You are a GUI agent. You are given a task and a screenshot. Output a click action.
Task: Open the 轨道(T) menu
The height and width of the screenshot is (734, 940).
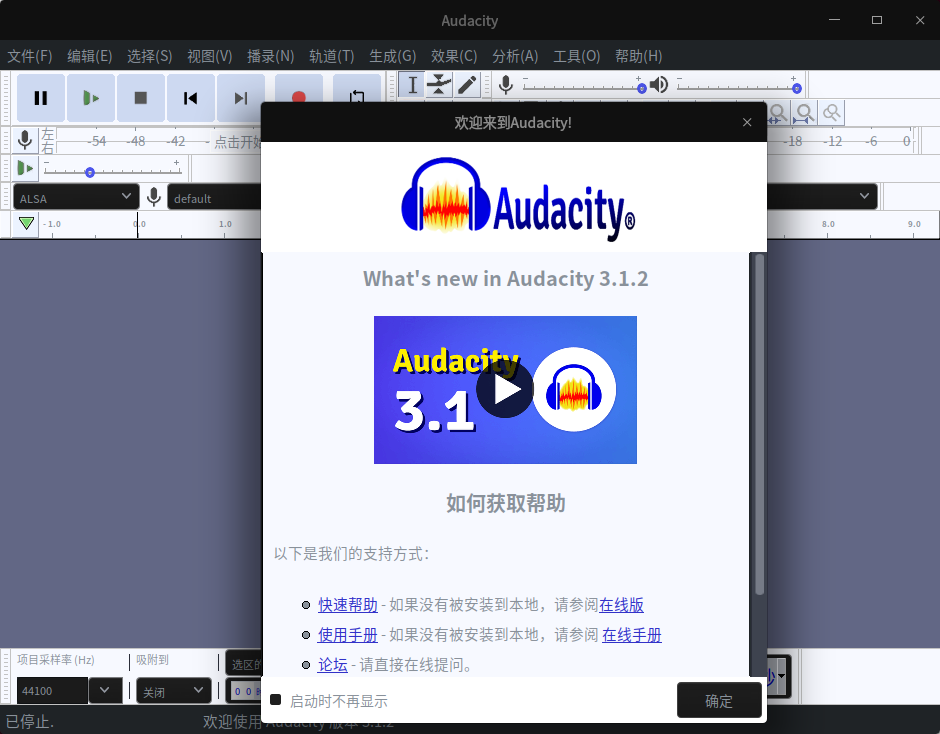331,56
